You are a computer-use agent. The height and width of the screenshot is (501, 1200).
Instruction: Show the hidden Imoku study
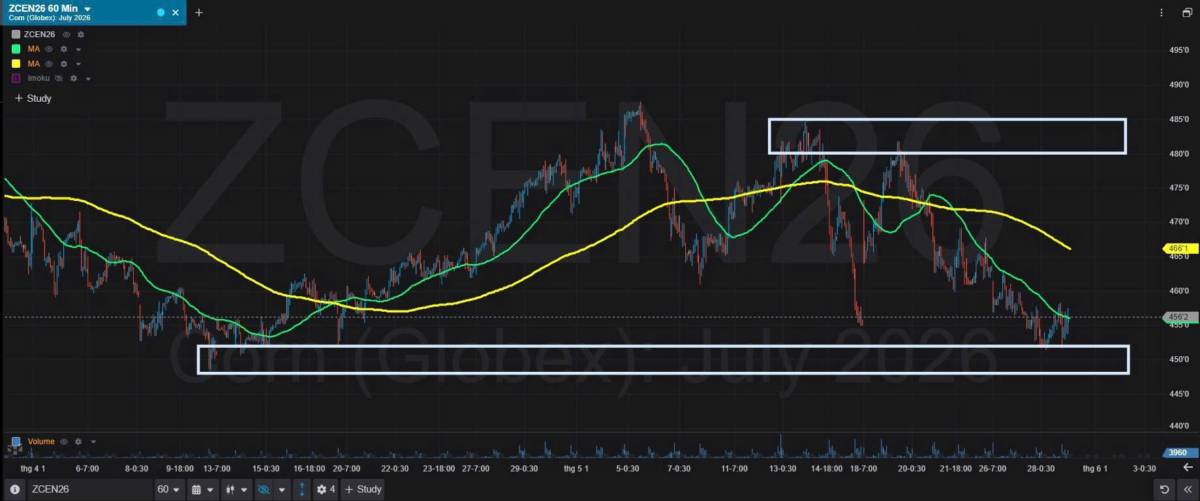pos(59,77)
